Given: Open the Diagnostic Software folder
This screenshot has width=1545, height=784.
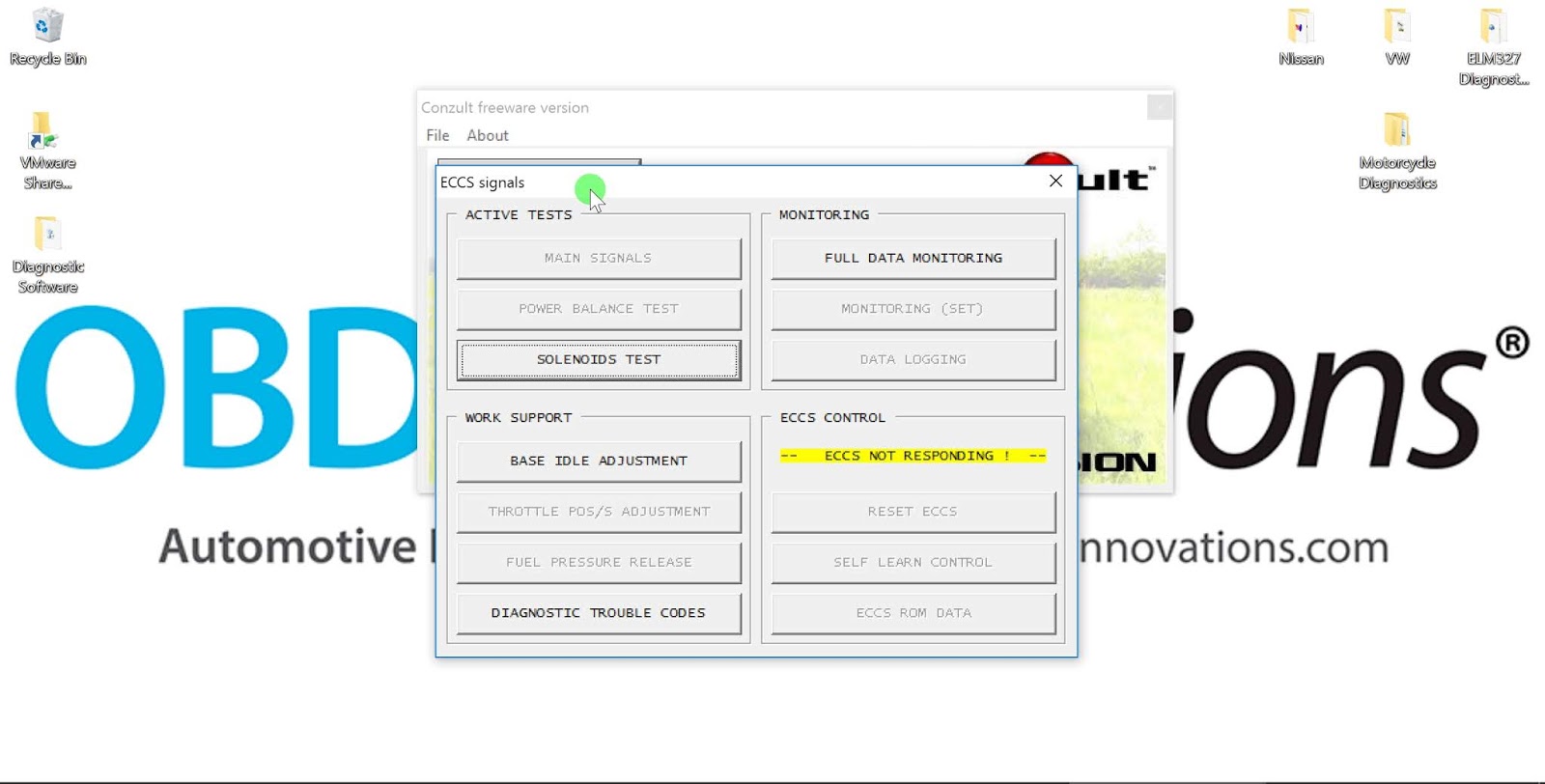Looking at the screenshot, I should pyautogui.click(x=47, y=255).
